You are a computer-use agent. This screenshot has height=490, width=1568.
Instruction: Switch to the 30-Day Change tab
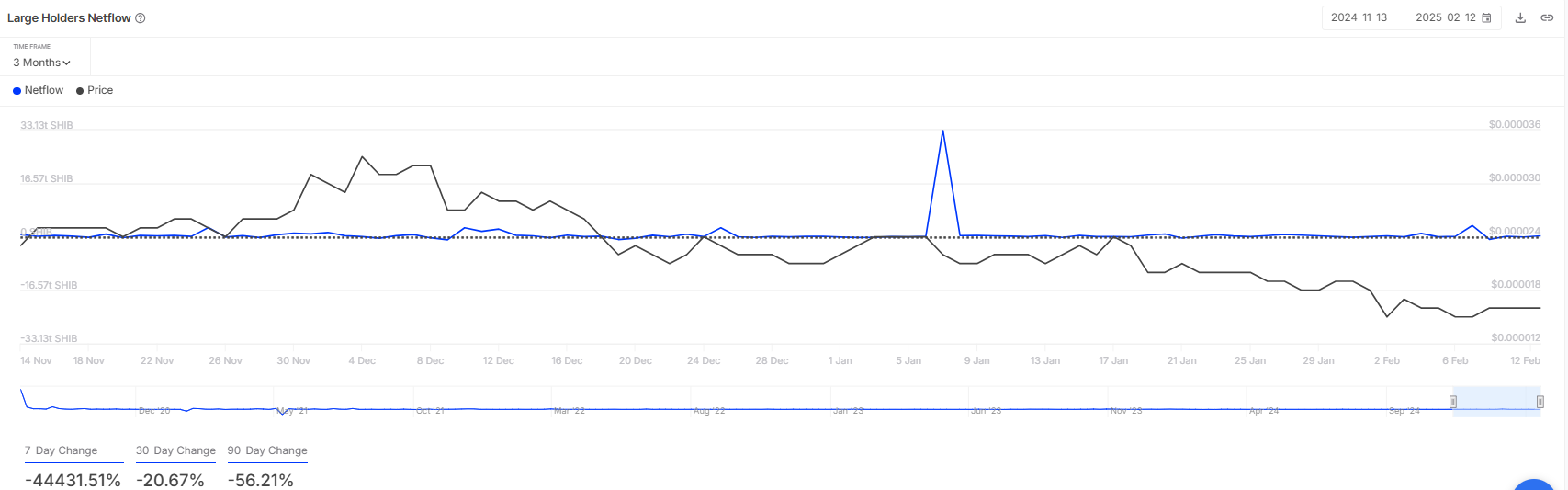175,450
